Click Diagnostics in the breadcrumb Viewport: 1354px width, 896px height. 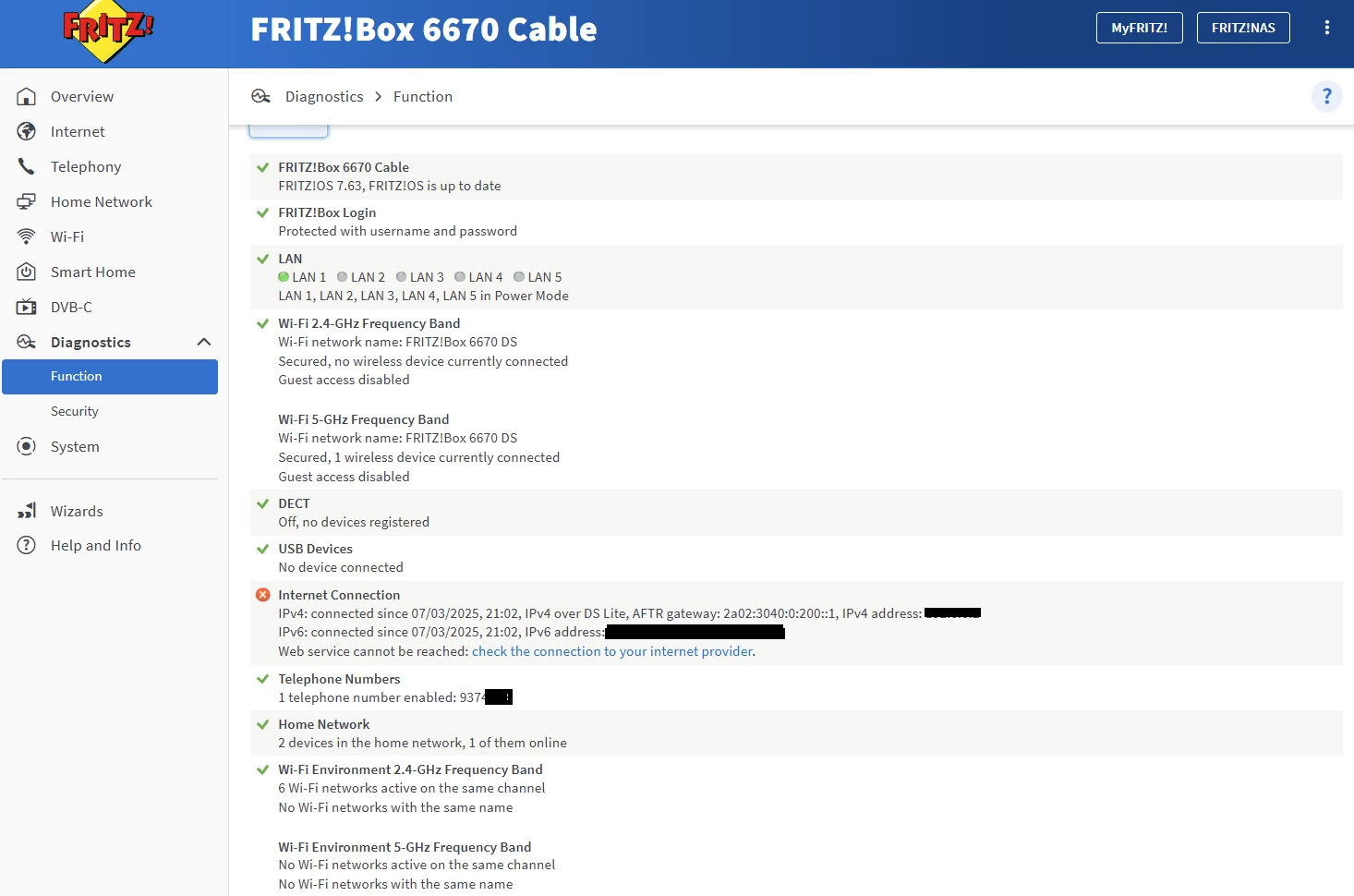point(324,96)
